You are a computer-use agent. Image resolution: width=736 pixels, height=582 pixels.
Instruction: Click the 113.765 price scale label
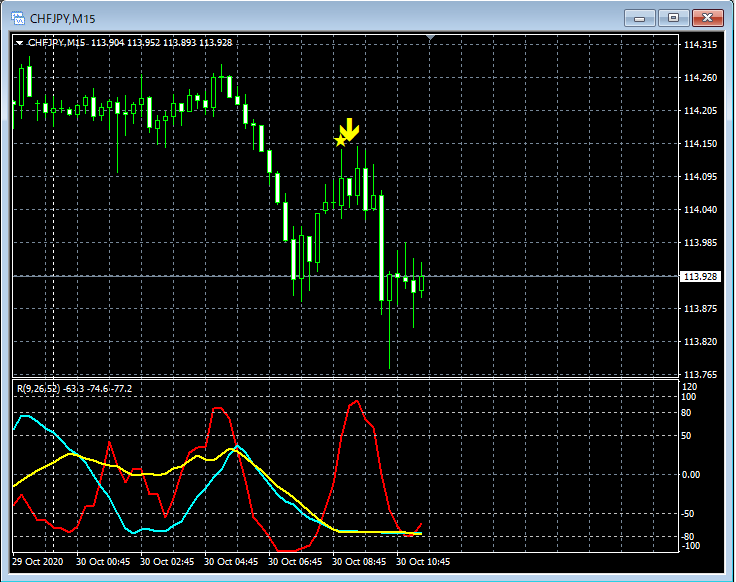700,374
